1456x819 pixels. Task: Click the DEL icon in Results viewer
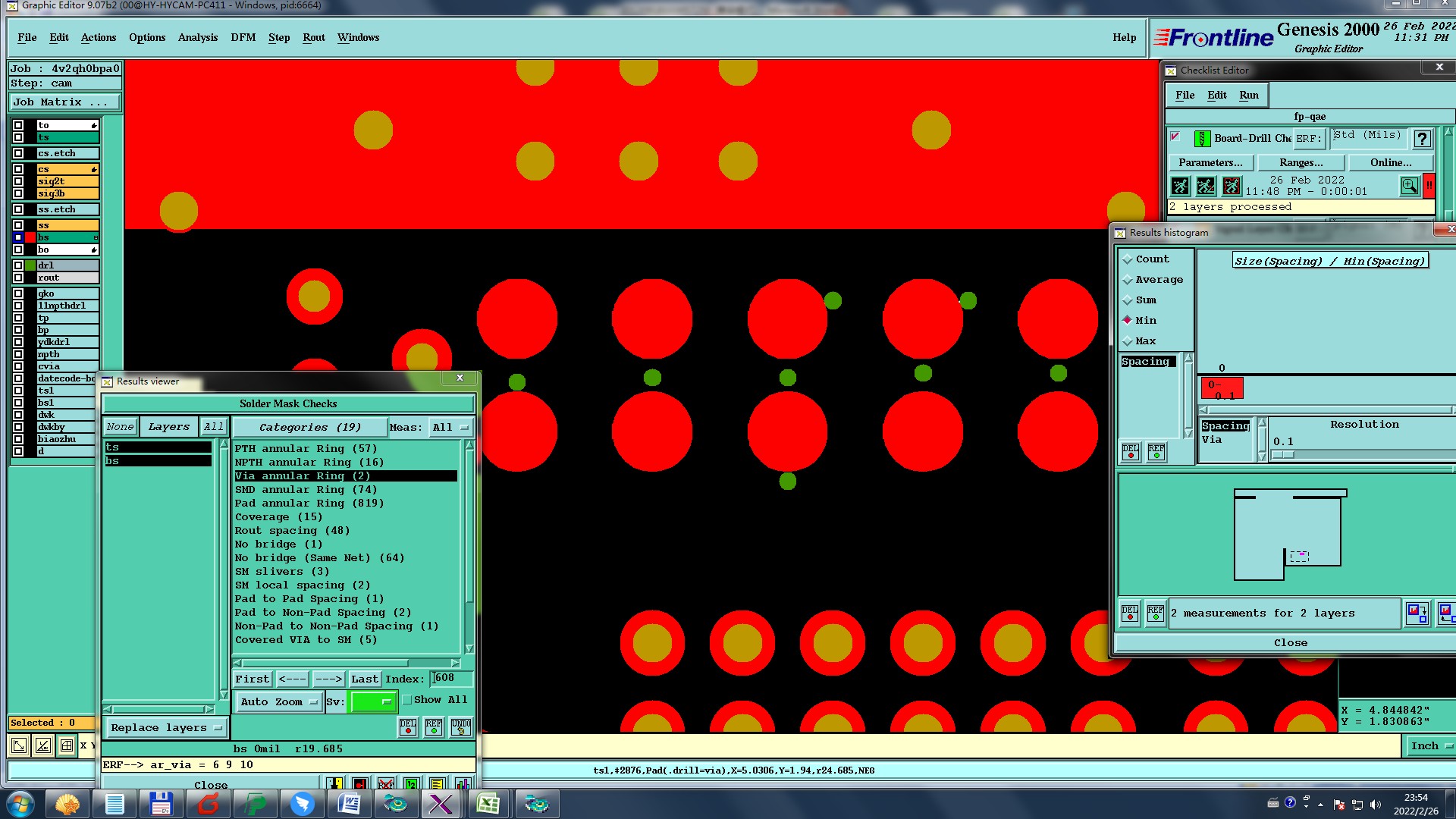[x=408, y=727]
